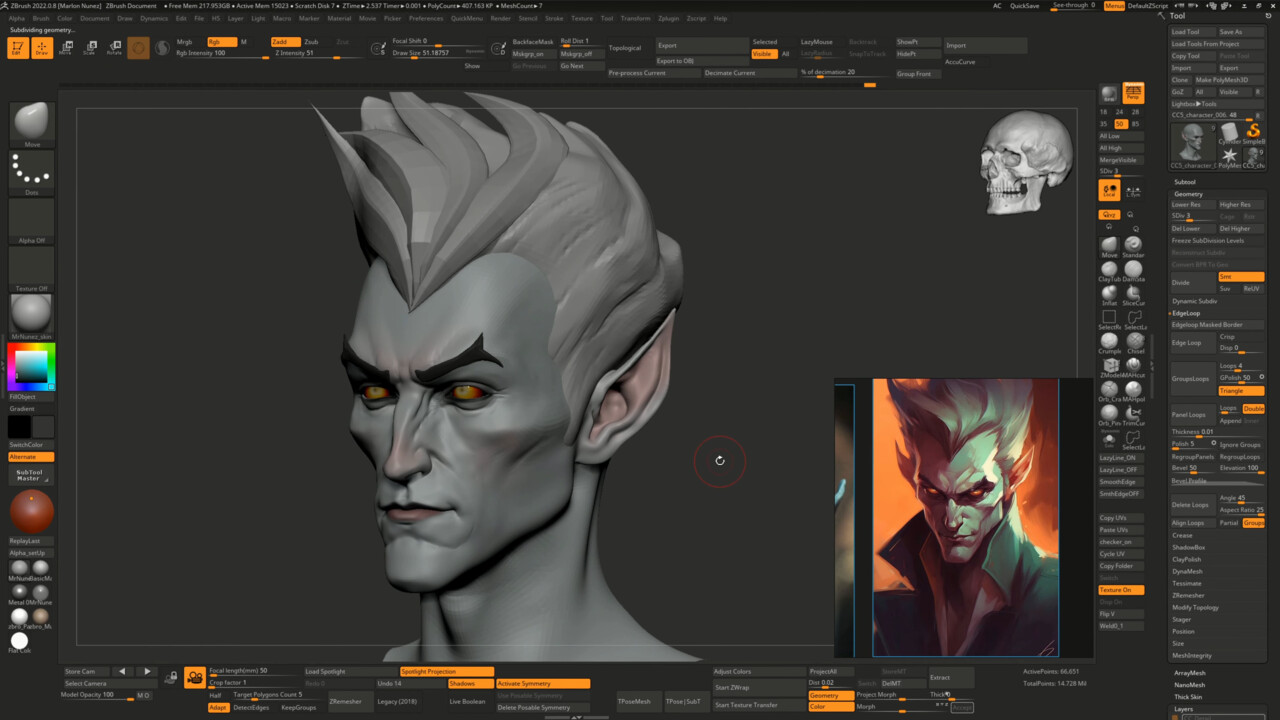Enable Local symmetry transform button

pyautogui.click(x=1109, y=190)
